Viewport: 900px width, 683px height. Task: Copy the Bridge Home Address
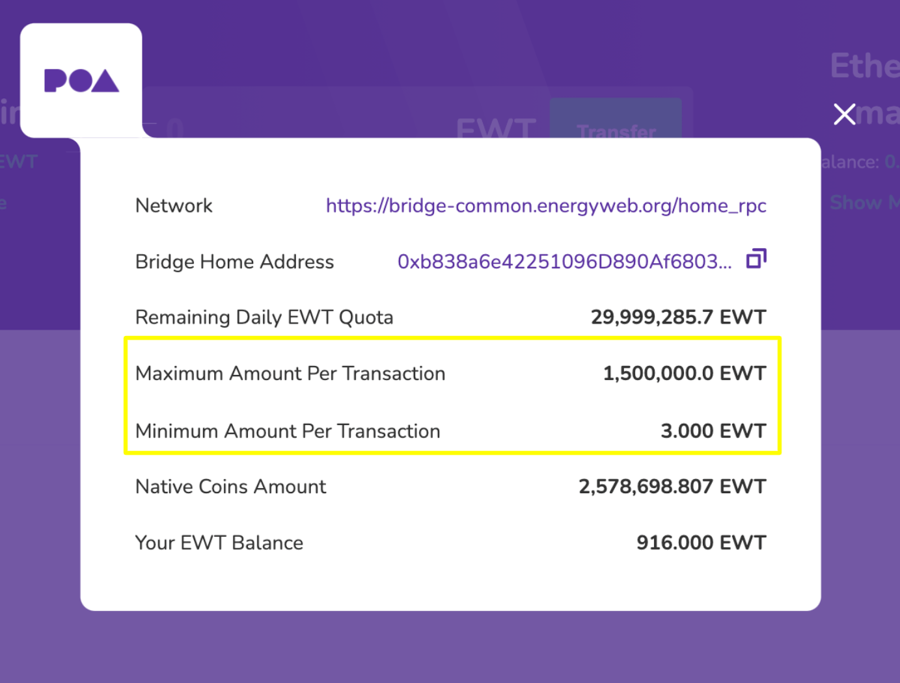pyautogui.click(x=756, y=260)
